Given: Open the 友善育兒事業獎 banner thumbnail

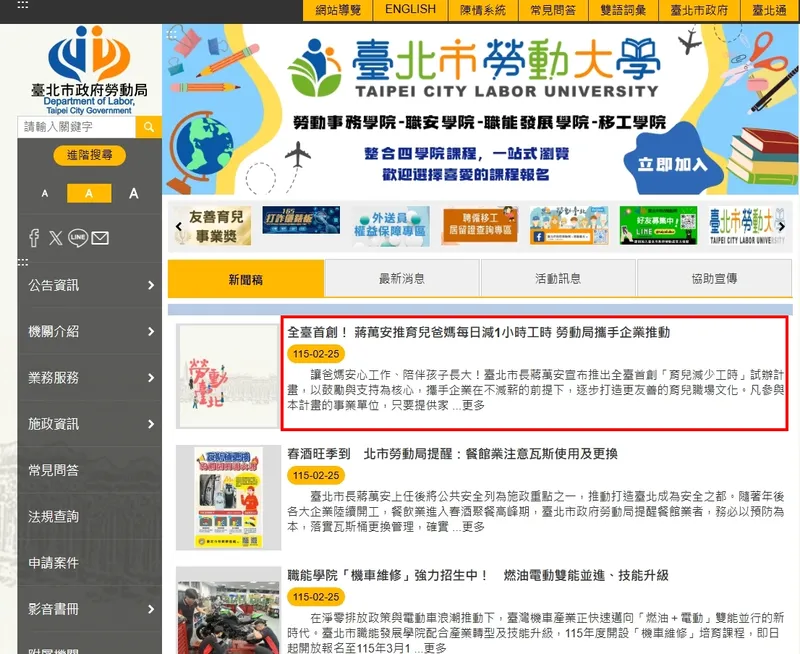Looking at the screenshot, I should [x=213, y=226].
